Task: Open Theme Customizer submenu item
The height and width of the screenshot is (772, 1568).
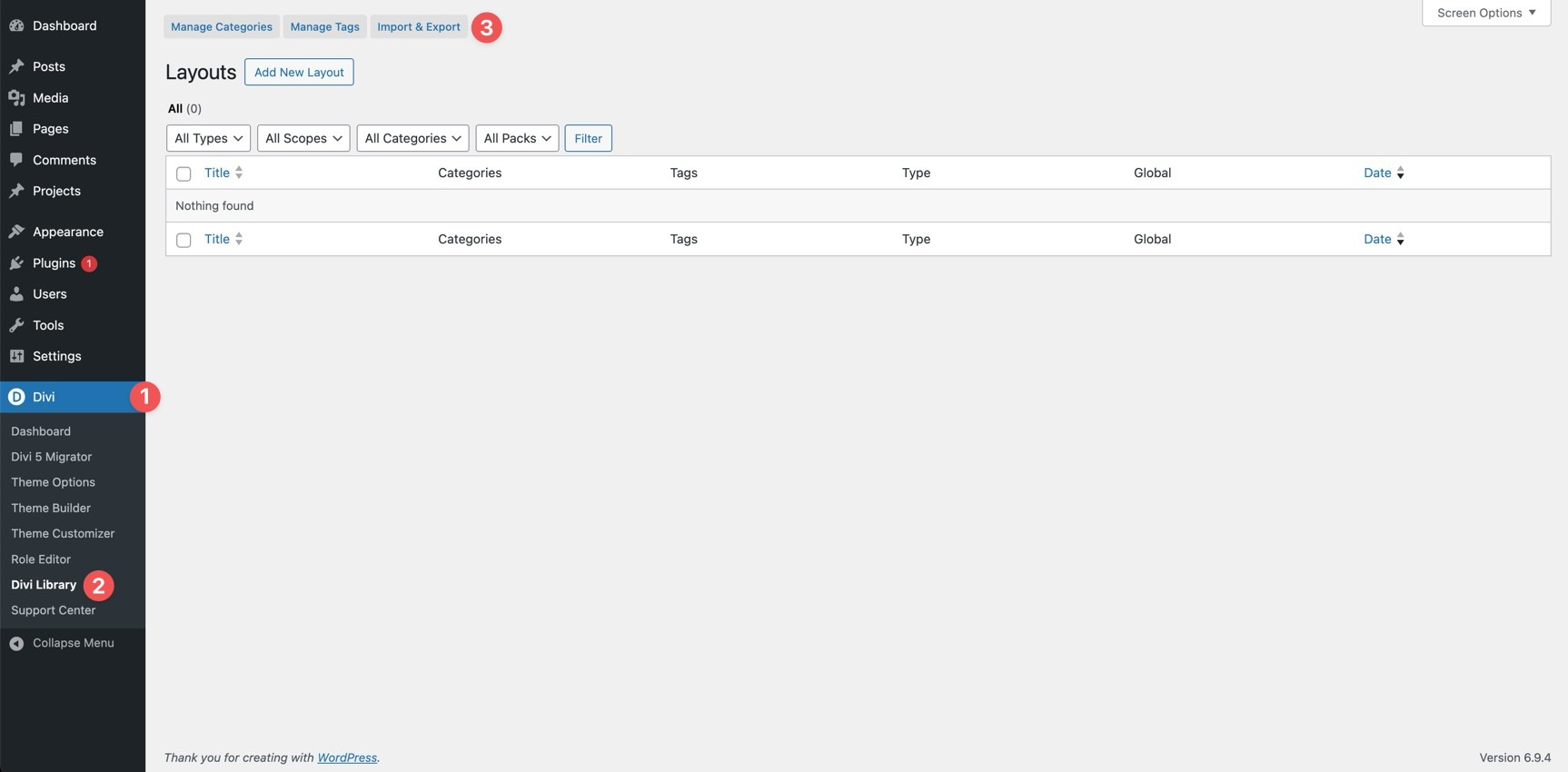Action: coord(63,533)
